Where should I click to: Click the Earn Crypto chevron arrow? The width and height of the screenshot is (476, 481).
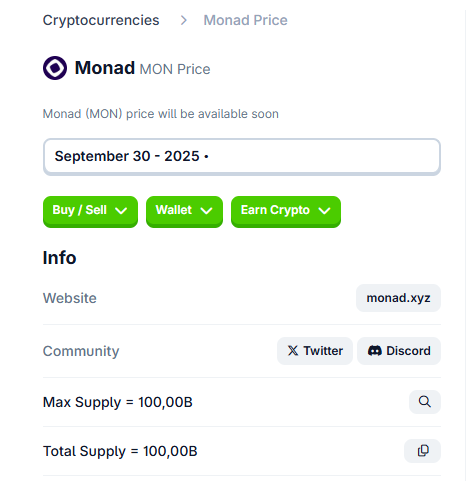324,211
